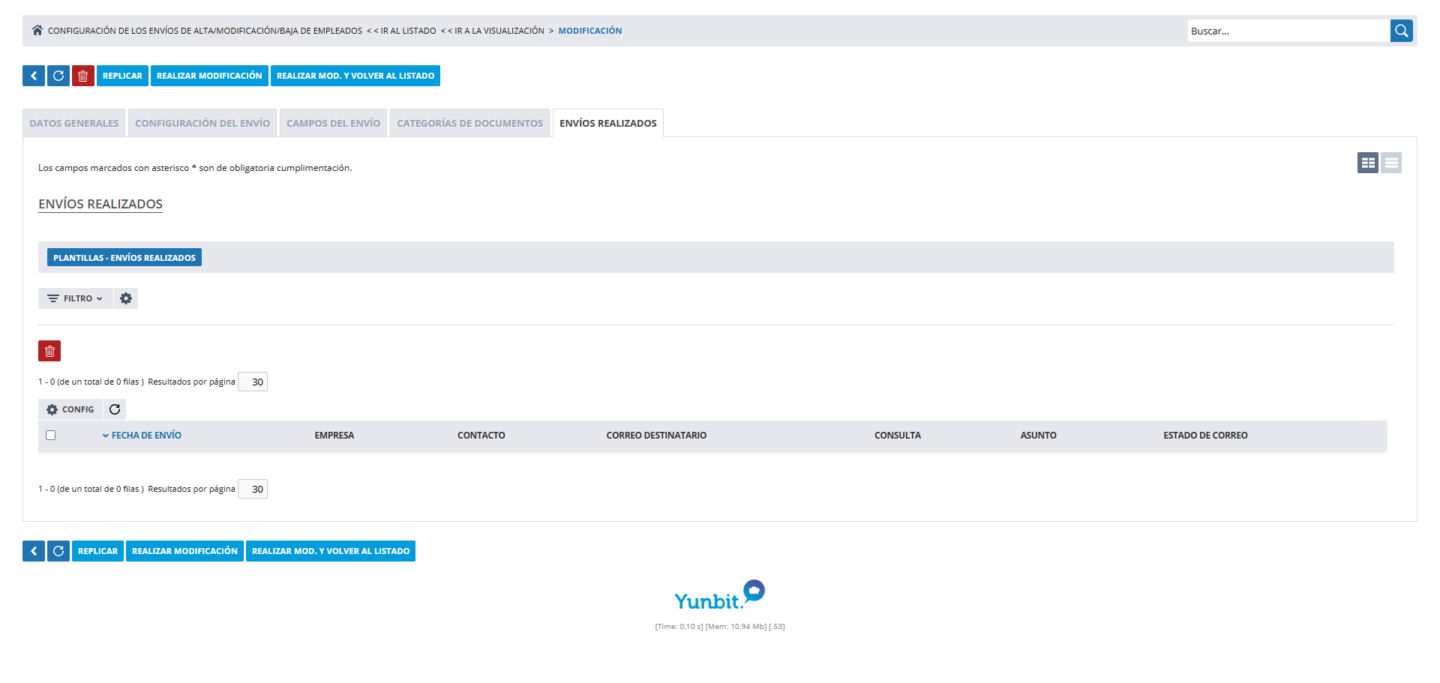Sort by Fecha de Envío column
1440x683 pixels.
[x=146, y=435]
